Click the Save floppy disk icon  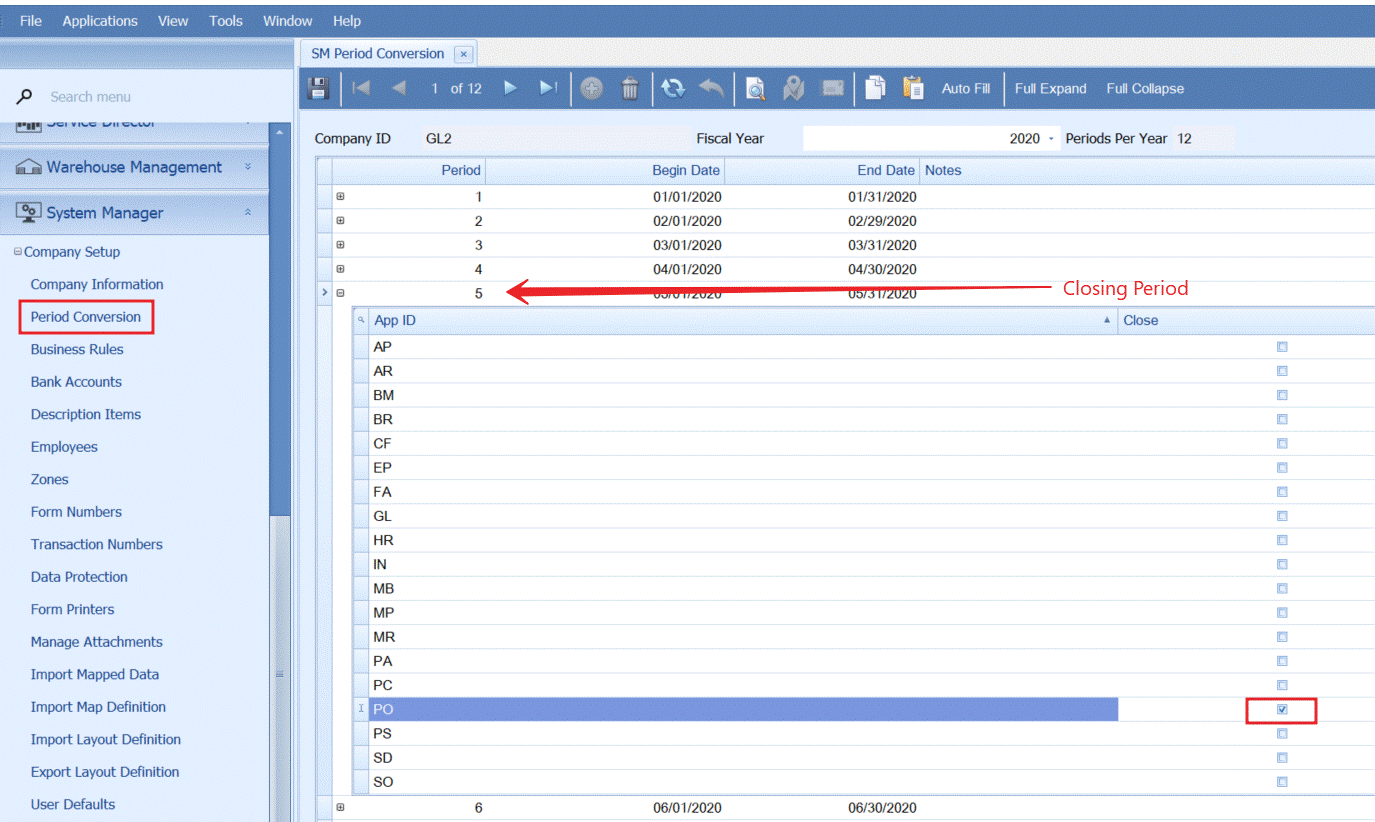pyautogui.click(x=318, y=88)
